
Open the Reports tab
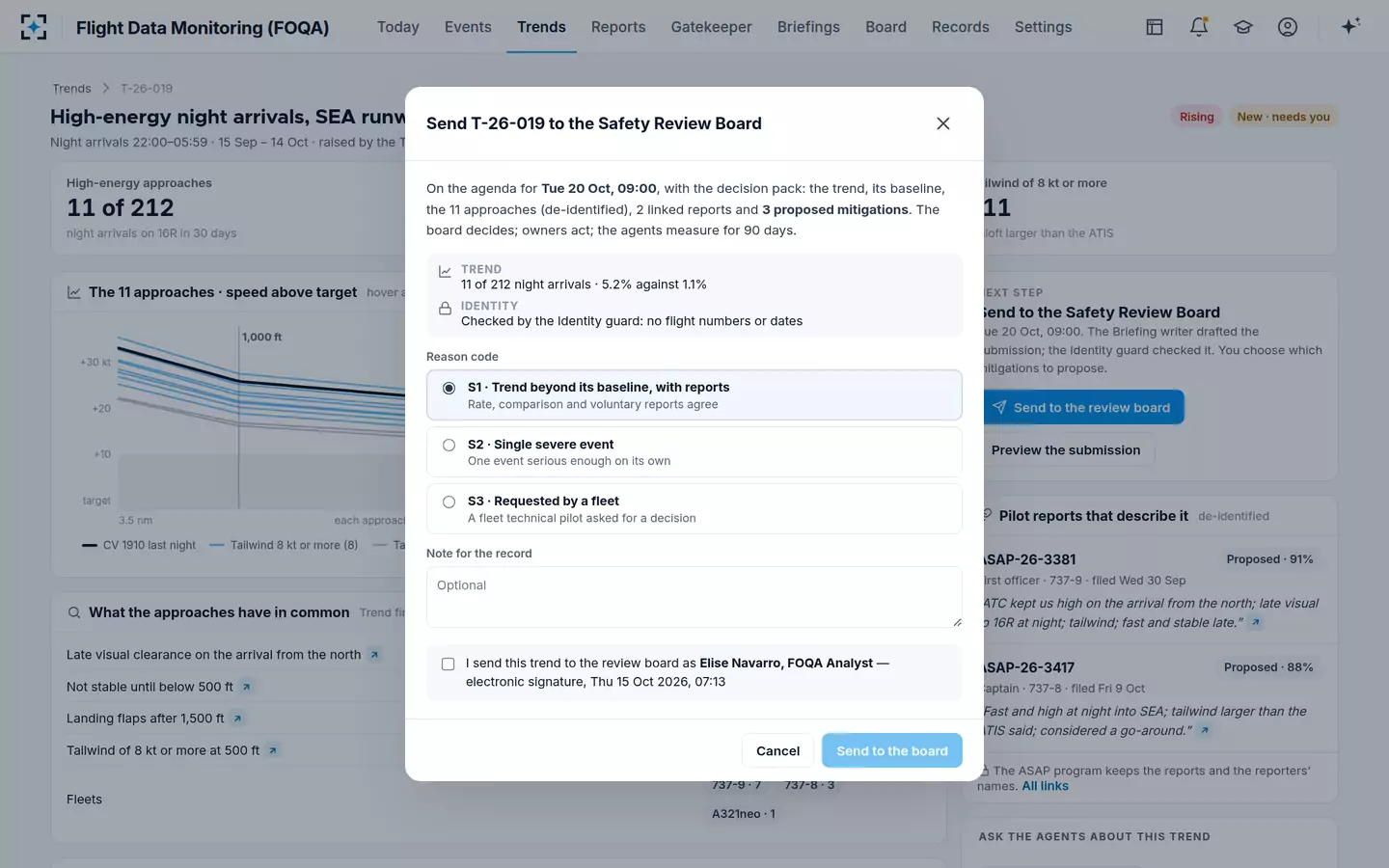(x=618, y=27)
